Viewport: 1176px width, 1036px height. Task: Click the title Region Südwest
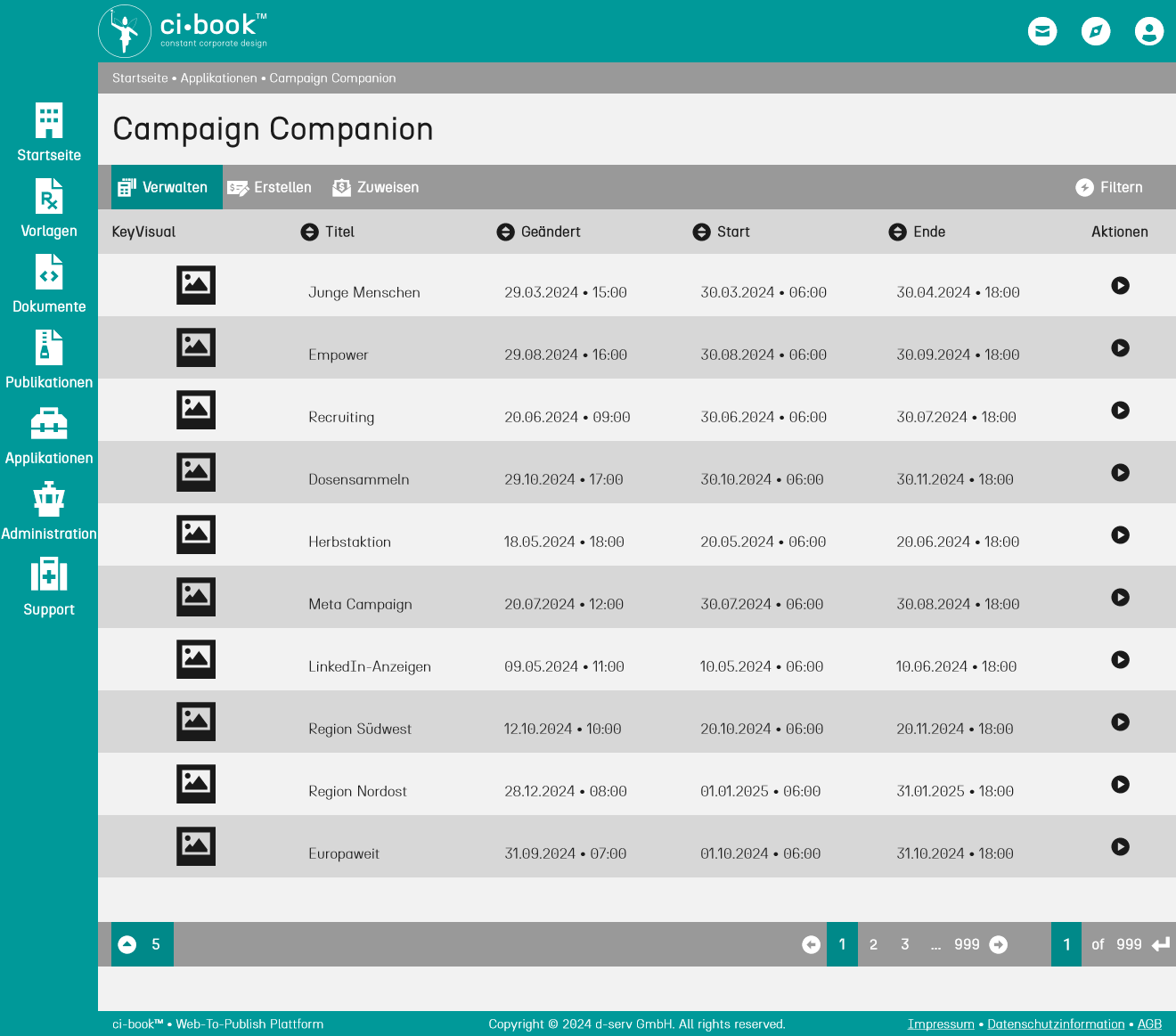(360, 729)
